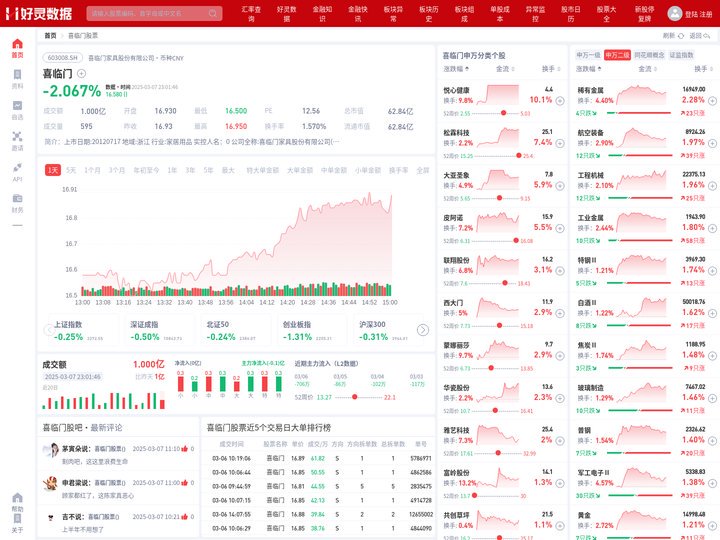Show next indices with right arrow
Image resolution: width=720 pixels, height=540 pixels.
(423, 330)
